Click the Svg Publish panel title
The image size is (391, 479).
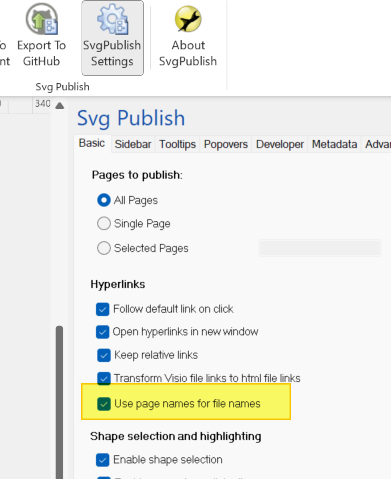click(x=131, y=118)
